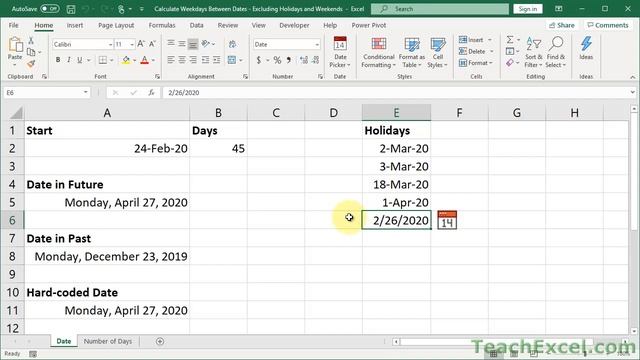Click the Save icon in title bar

pos(71,9)
